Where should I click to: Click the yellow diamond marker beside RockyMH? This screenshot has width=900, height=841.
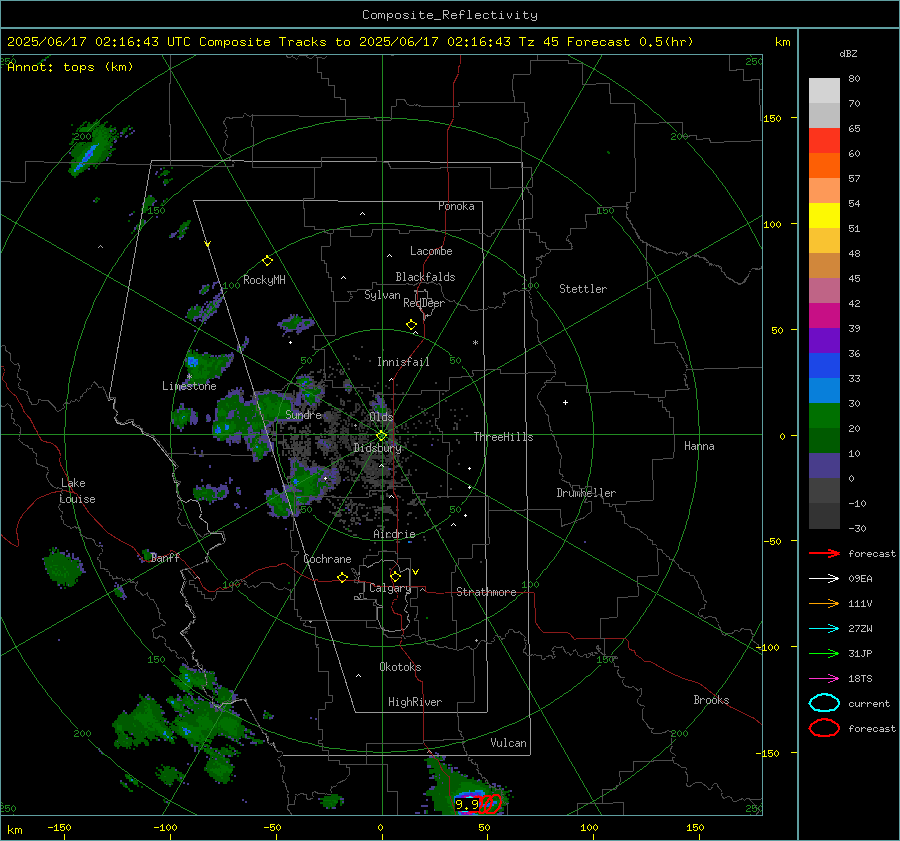click(267, 261)
